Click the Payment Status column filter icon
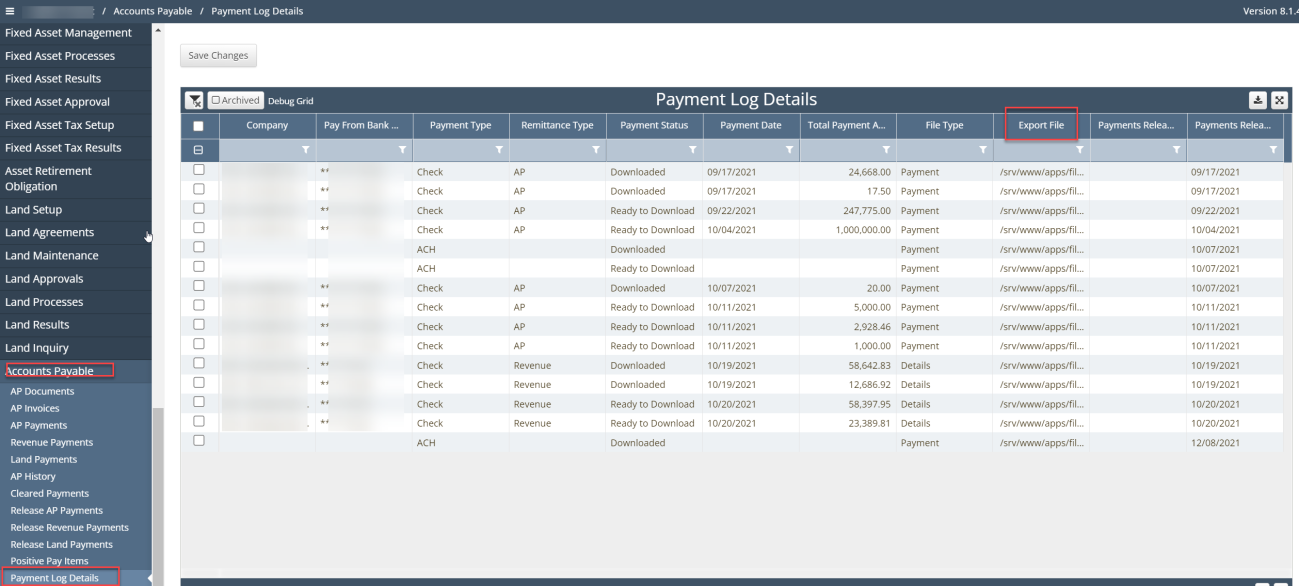 (692, 150)
